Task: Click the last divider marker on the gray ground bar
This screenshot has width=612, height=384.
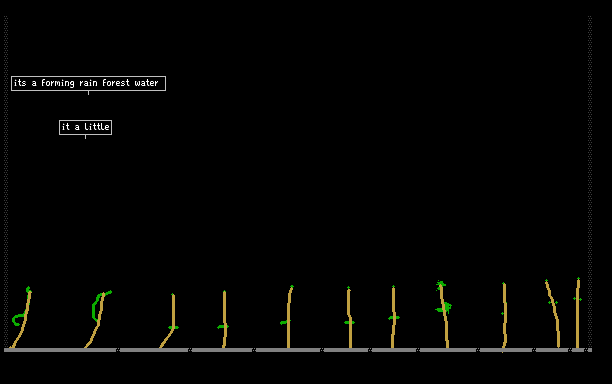Action: click(x=586, y=350)
